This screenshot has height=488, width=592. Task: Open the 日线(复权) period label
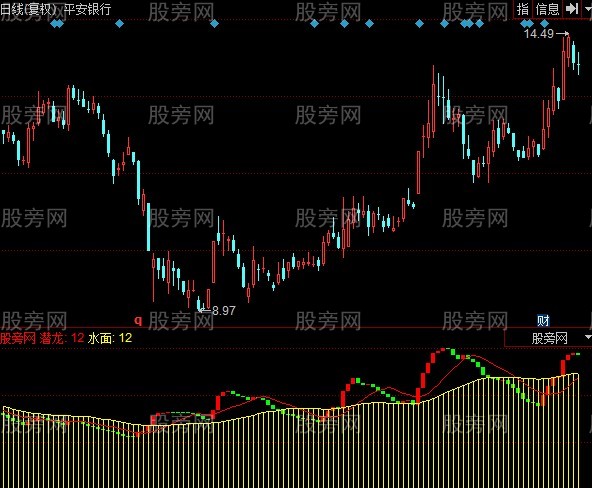[x=28, y=9]
